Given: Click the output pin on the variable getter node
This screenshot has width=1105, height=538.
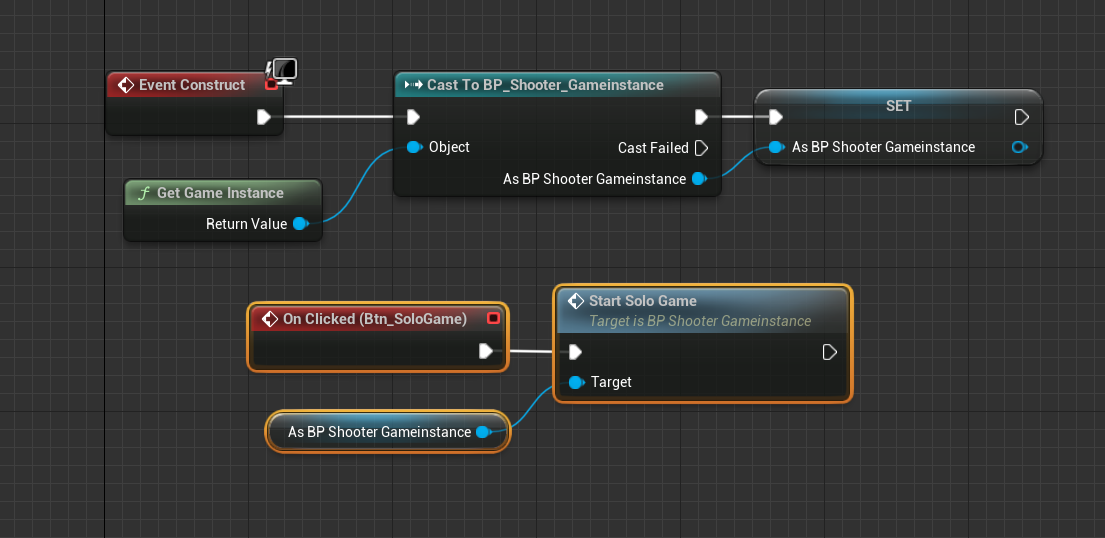Looking at the screenshot, I should click(x=483, y=432).
